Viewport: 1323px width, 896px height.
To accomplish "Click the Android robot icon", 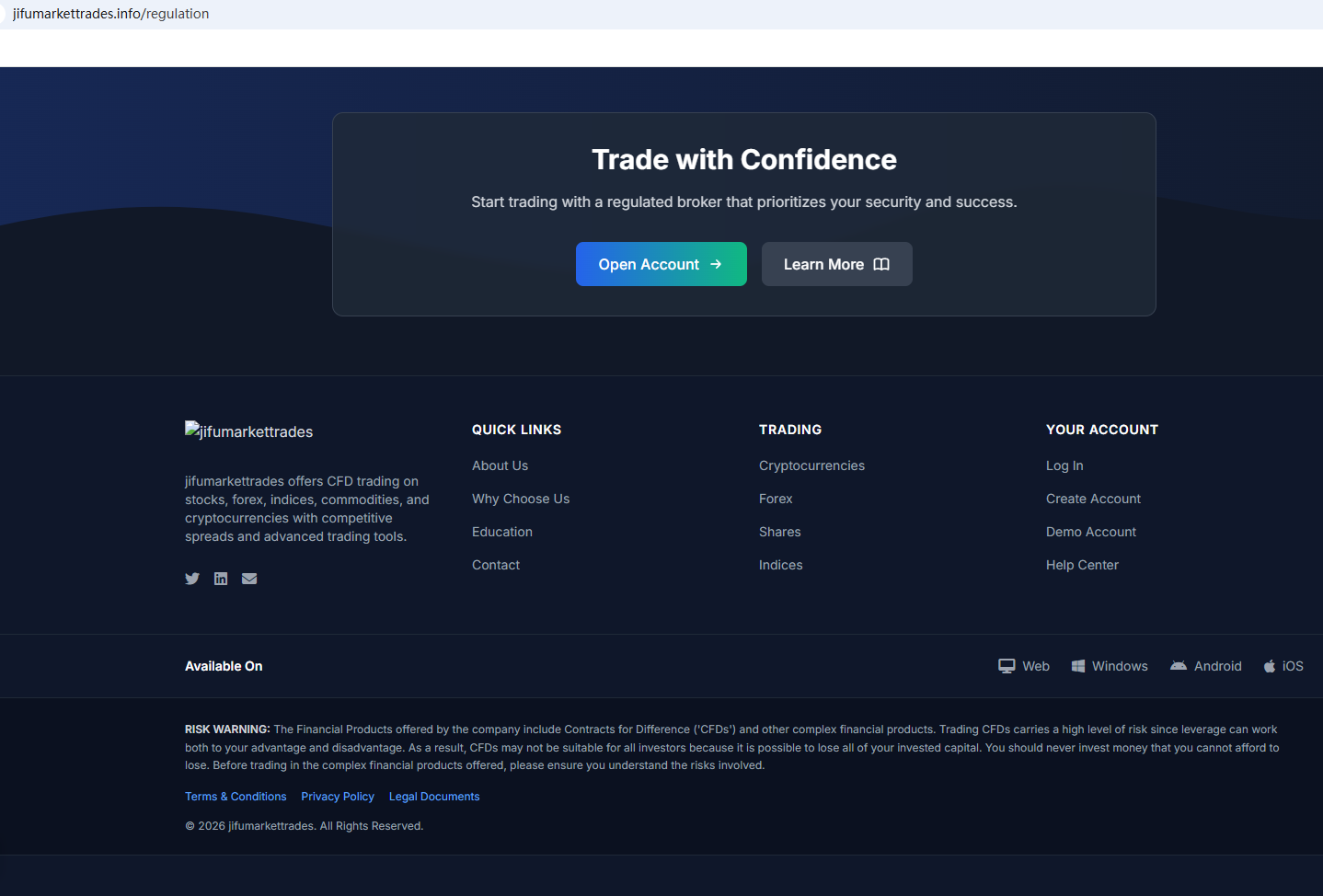I will pyautogui.click(x=1179, y=666).
